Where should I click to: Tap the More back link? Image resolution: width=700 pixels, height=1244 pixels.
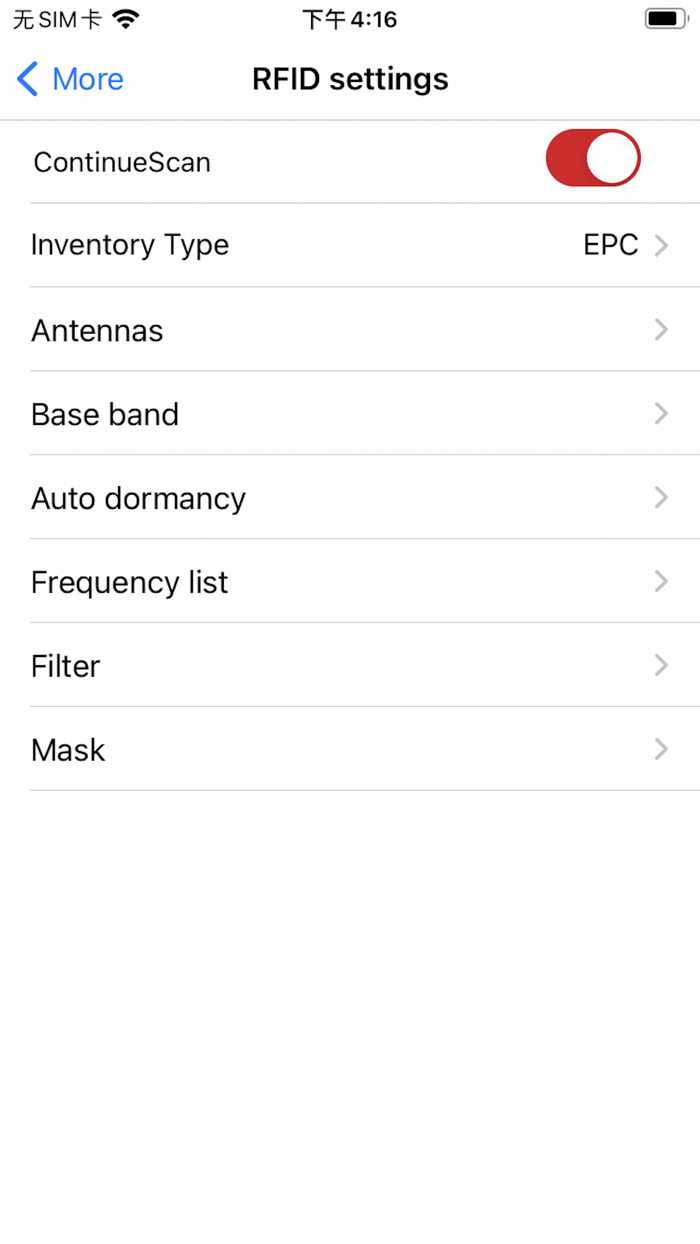pos(88,79)
